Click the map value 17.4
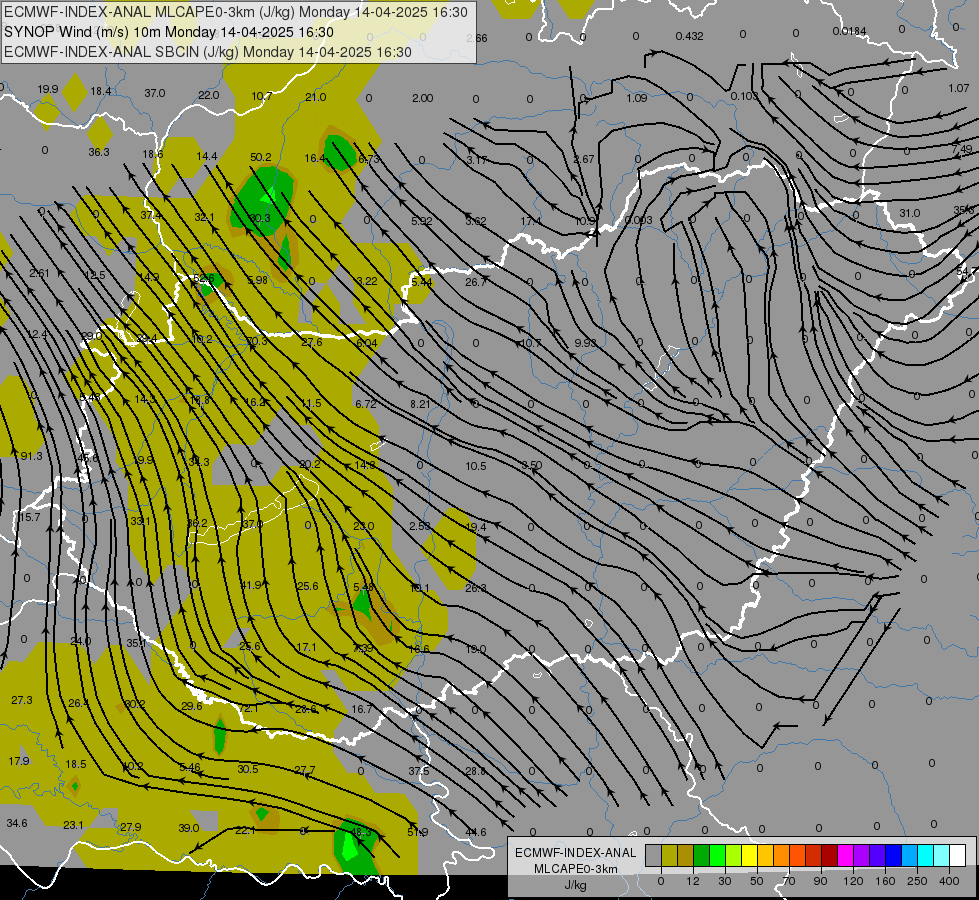This screenshot has width=979, height=900. 531,221
